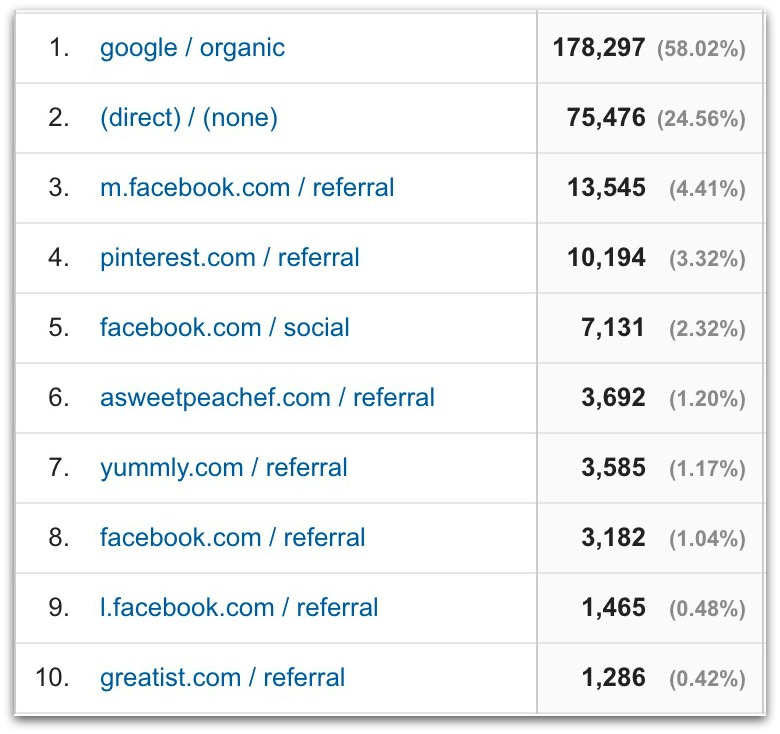
Task: Open l.facebook.com / referral source
Action: 239,608
